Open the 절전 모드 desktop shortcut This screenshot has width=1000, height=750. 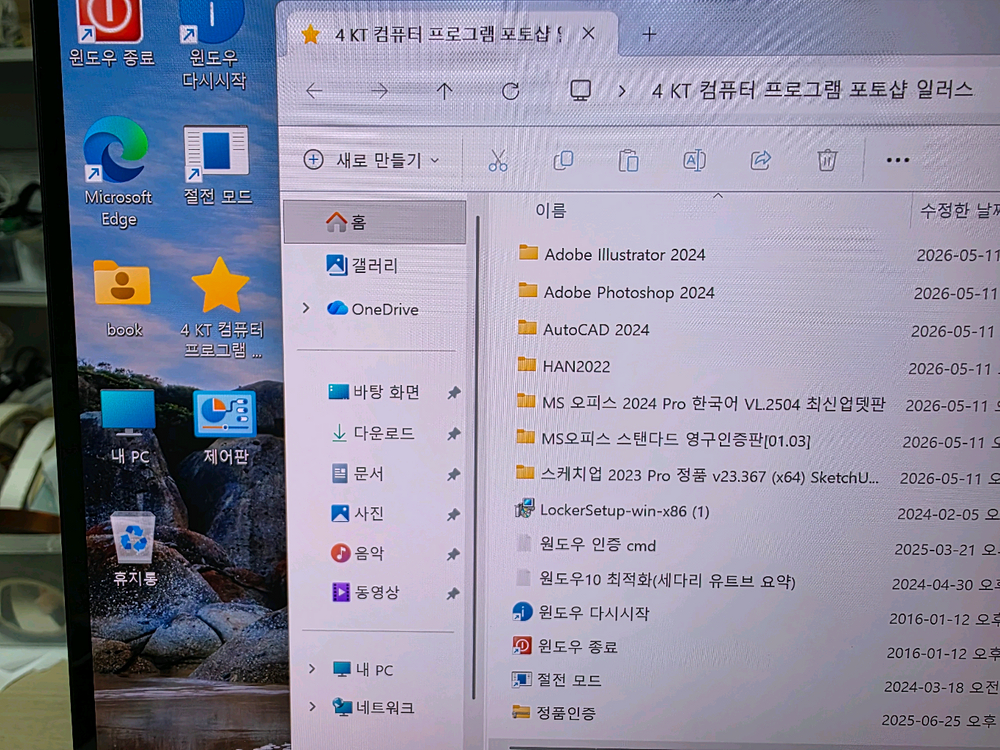[217, 165]
